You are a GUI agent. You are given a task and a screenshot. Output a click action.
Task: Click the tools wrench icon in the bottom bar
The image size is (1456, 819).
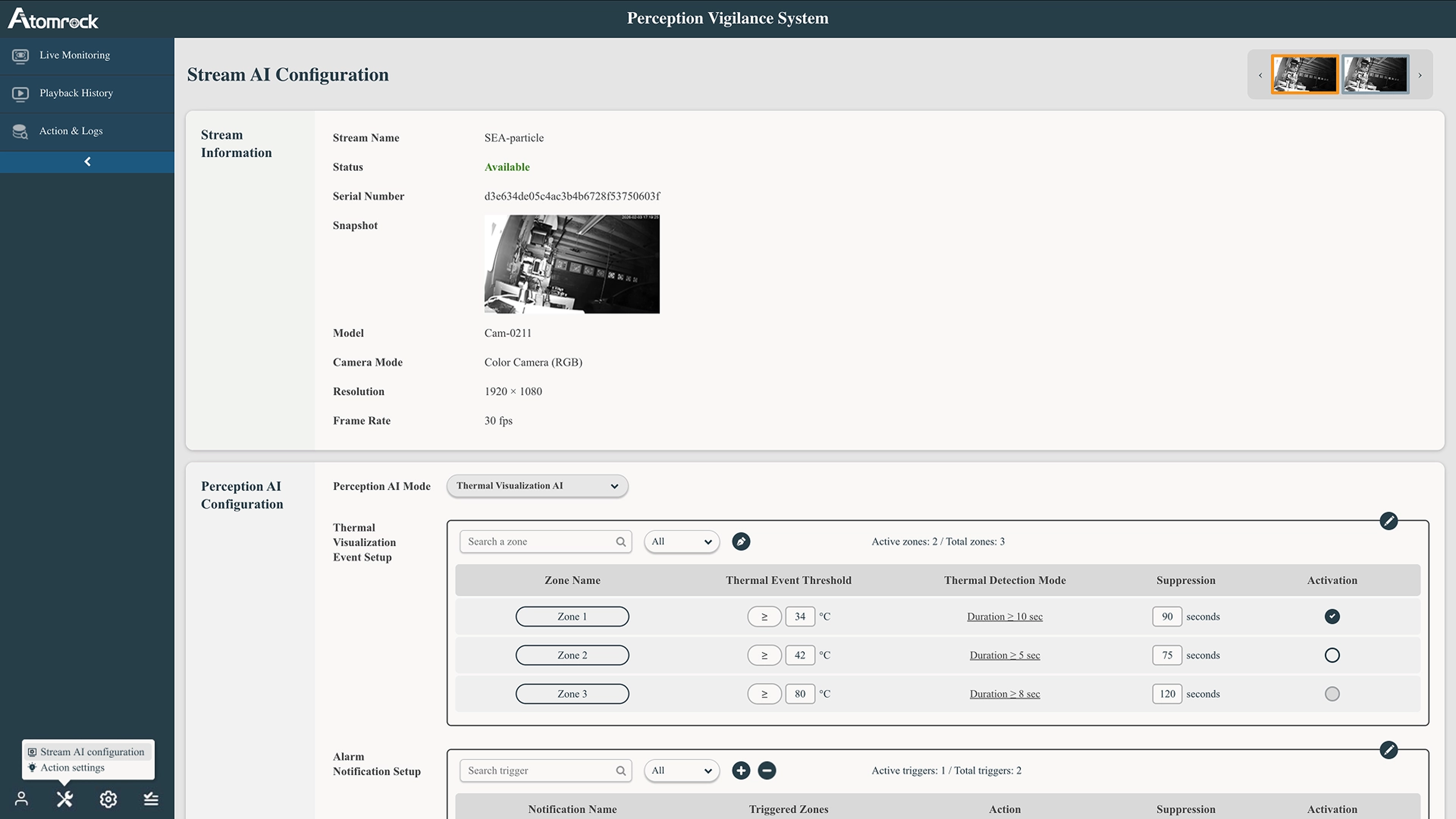(64, 799)
